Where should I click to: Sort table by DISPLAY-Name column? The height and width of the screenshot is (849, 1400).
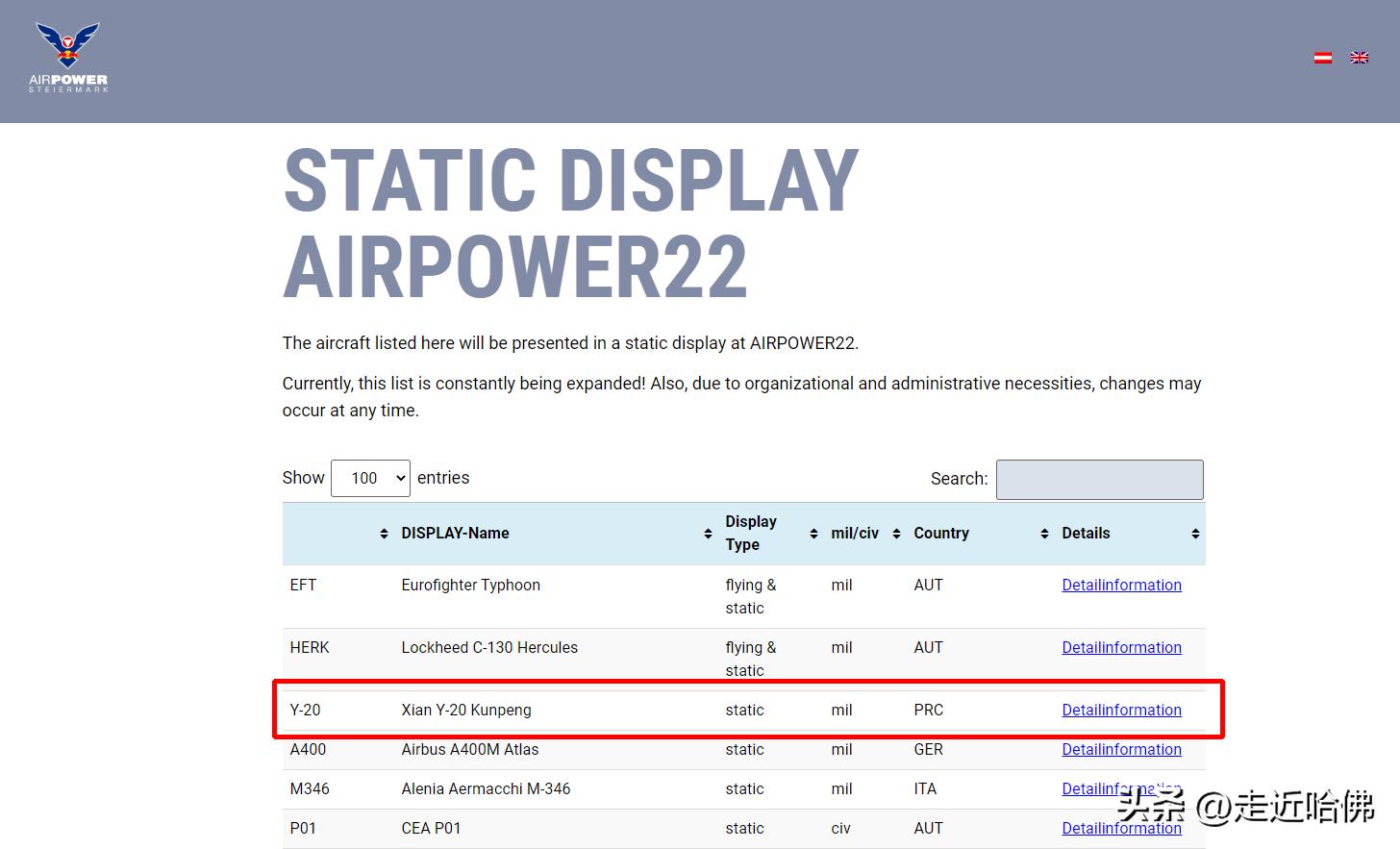(x=455, y=534)
